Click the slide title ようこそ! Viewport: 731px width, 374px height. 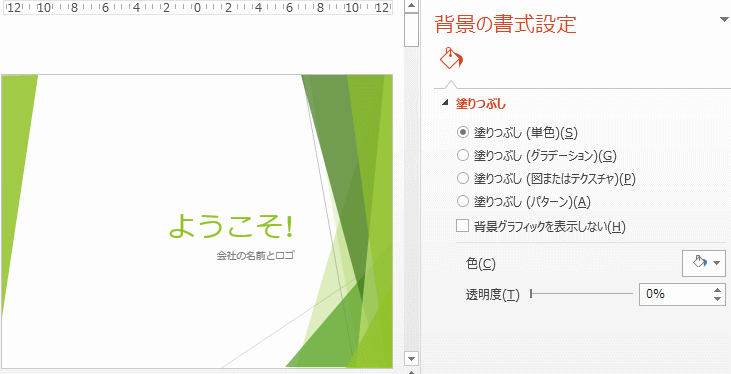231,227
